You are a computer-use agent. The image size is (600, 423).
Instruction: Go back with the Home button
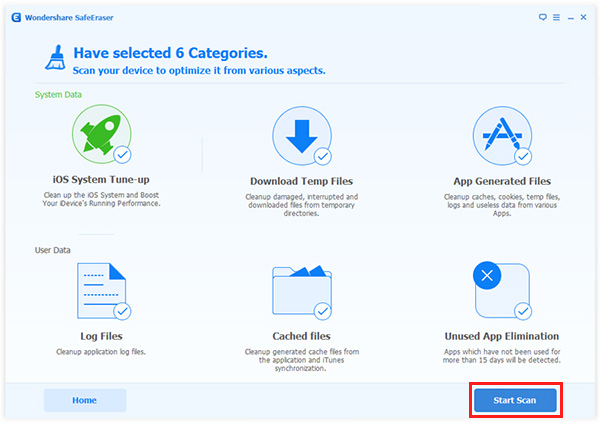tap(84, 400)
